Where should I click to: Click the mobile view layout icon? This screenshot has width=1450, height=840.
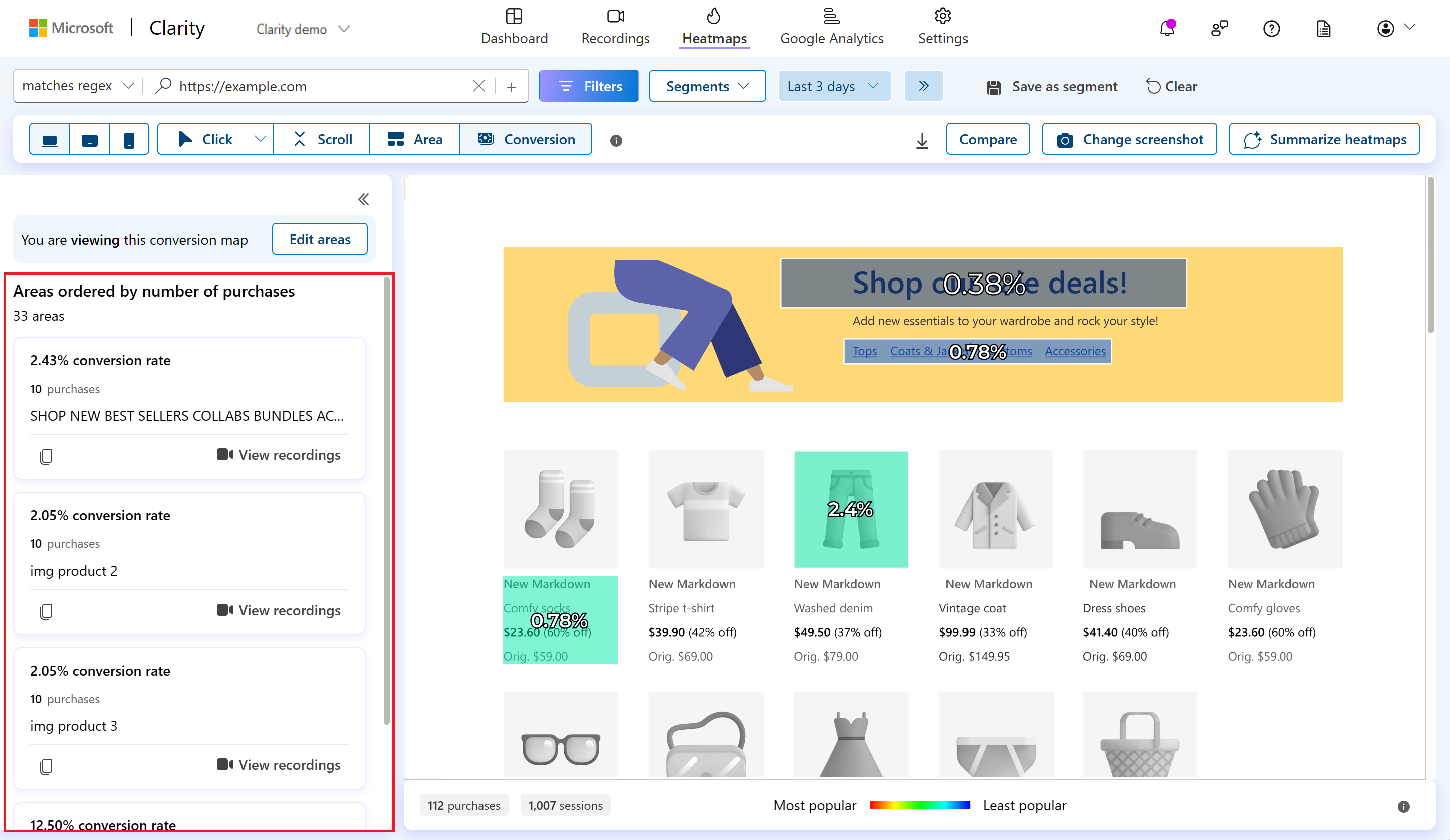point(127,139)
